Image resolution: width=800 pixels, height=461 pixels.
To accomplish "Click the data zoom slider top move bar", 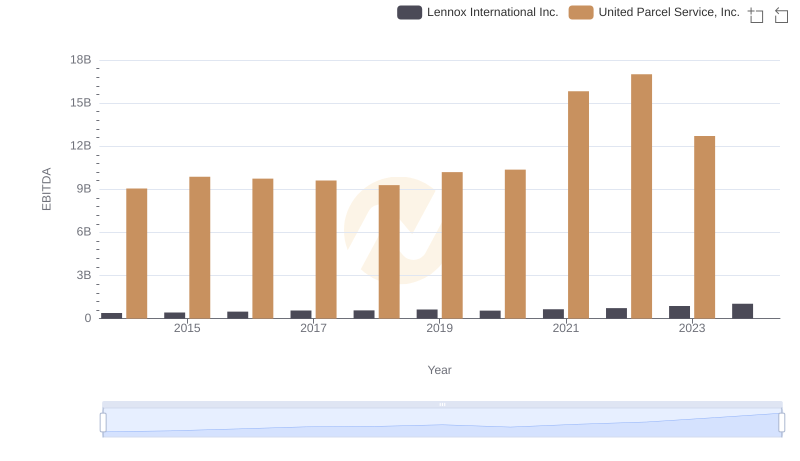I will (442, 404).
